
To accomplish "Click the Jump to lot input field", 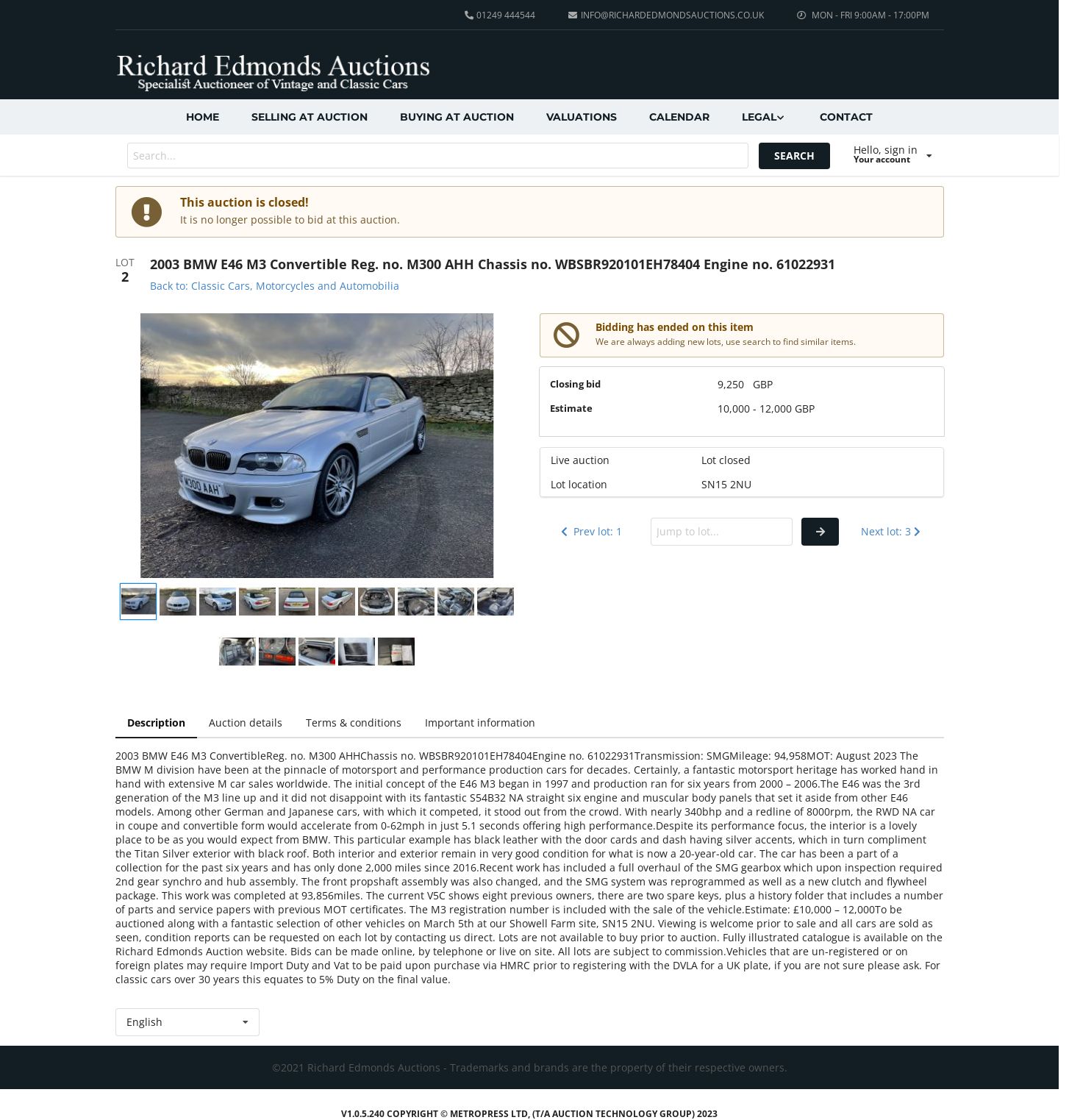I will pos(721,532).
